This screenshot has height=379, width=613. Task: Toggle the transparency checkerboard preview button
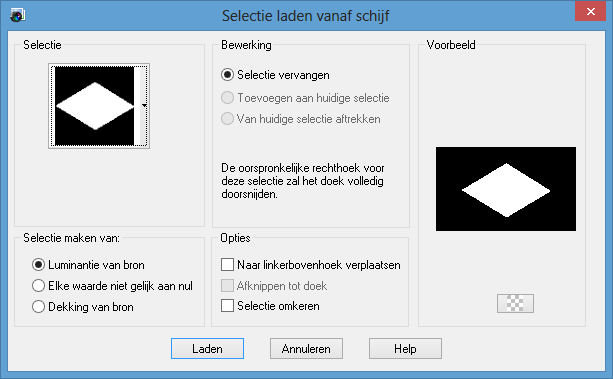515,303
